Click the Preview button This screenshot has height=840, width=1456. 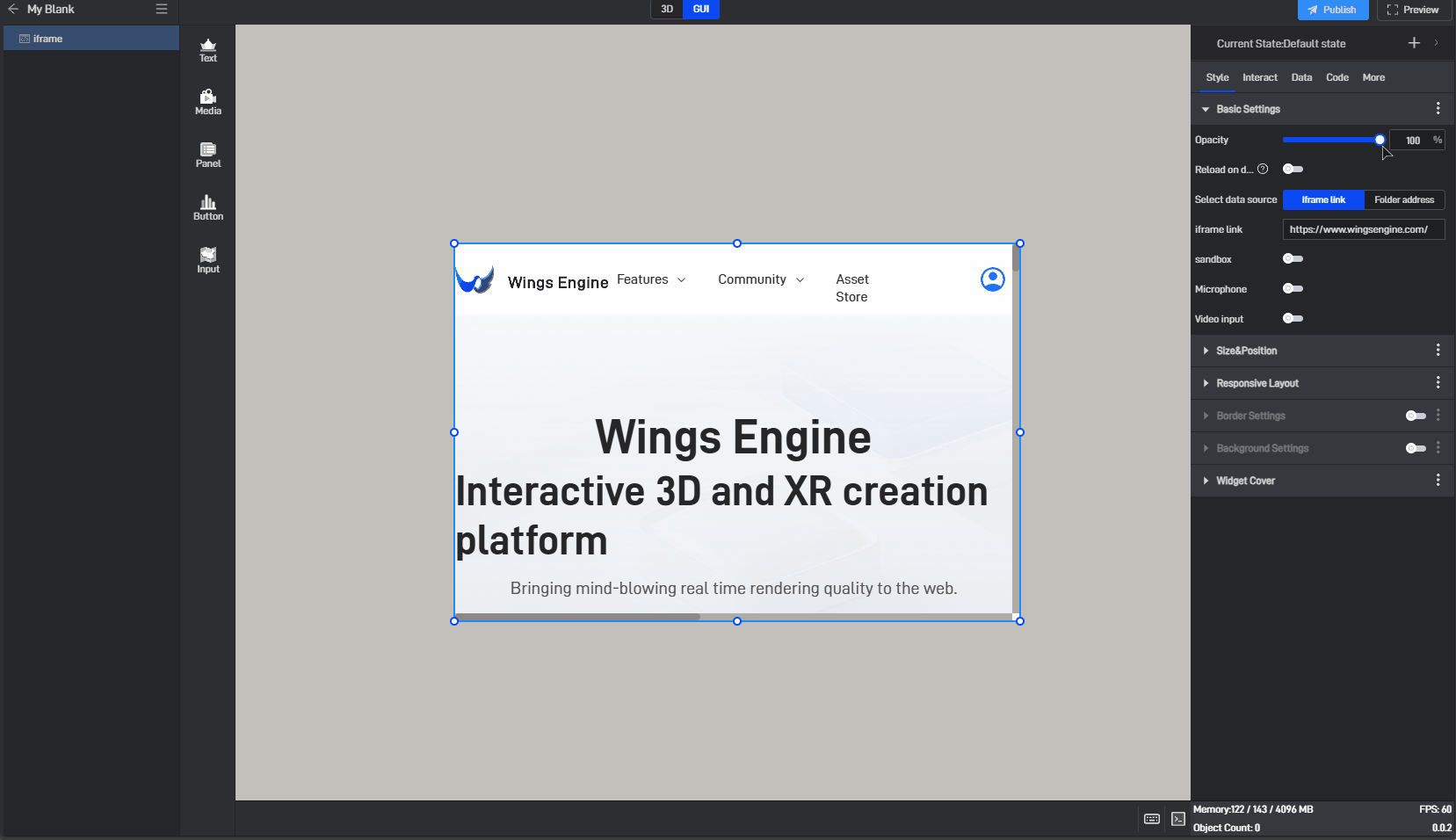1412,10
